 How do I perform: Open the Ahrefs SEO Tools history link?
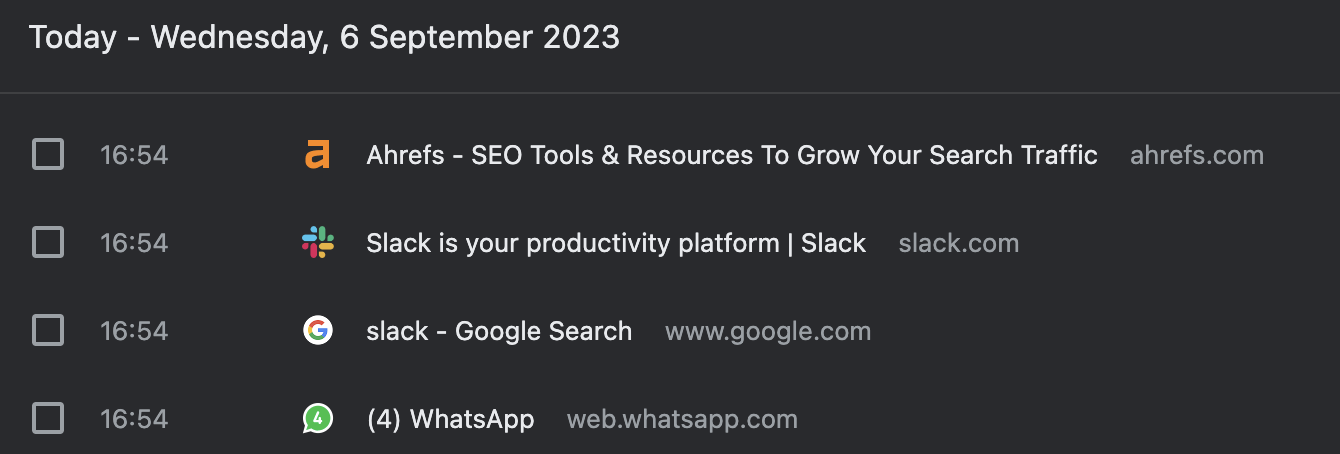coord(732,155)
